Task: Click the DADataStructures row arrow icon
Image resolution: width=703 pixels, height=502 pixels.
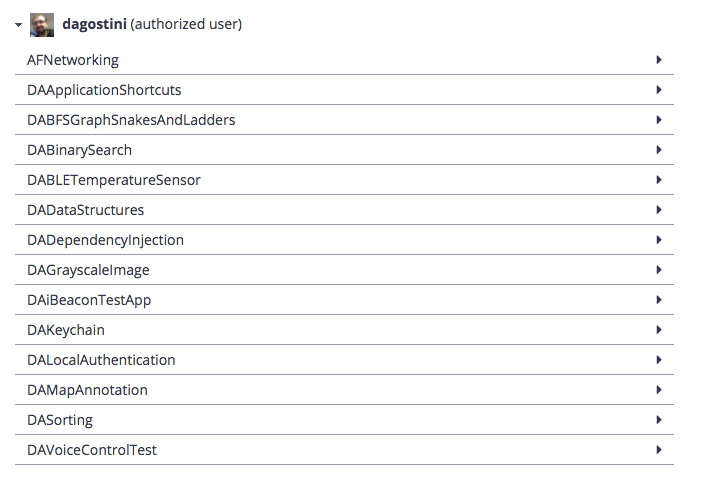Action: coord(659,210)
